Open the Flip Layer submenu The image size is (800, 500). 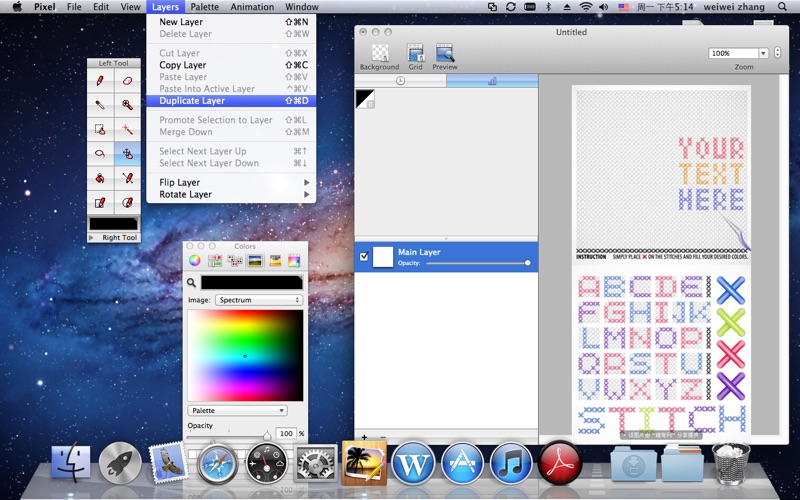231,182
